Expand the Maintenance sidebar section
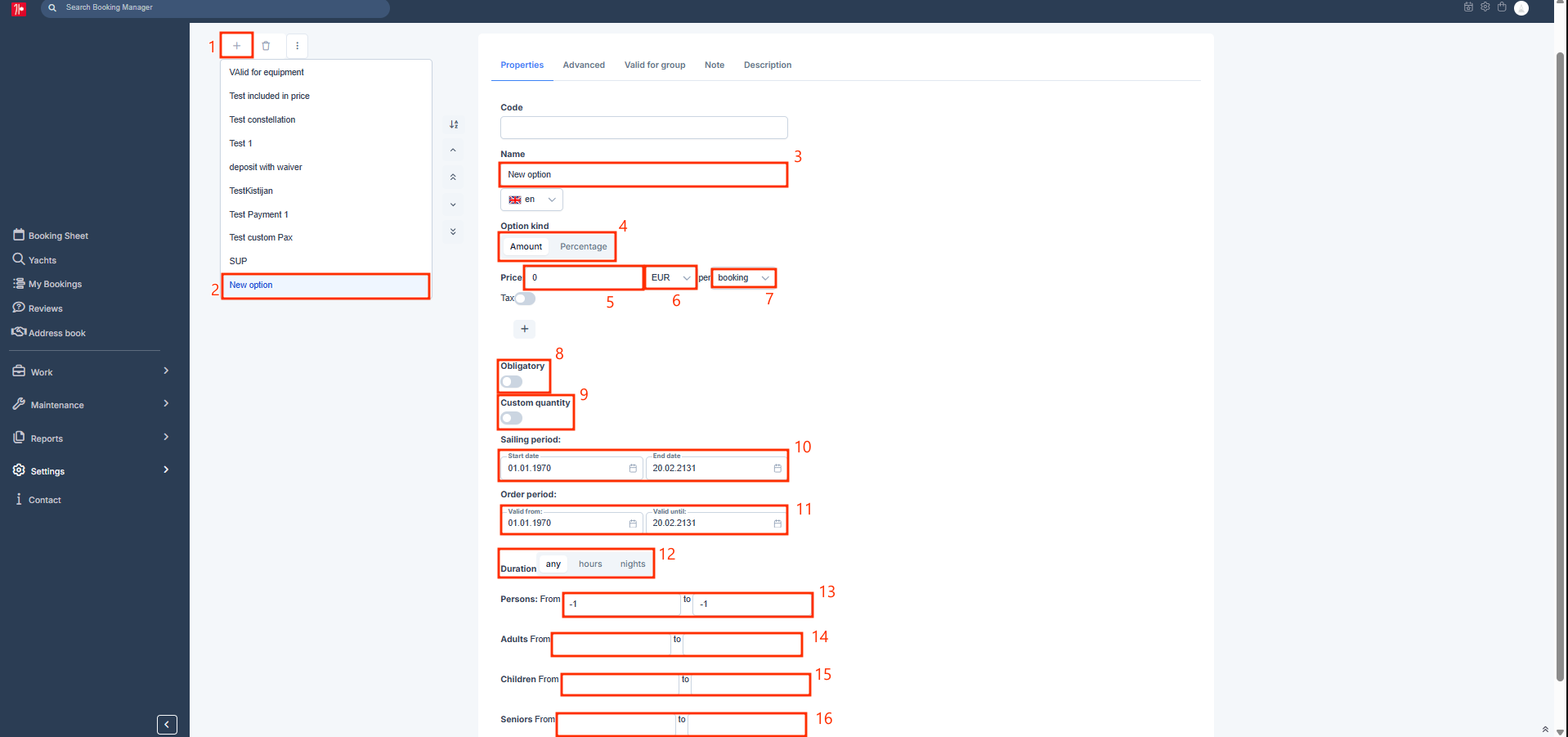 pyautogui.click(x=92, y=404)
